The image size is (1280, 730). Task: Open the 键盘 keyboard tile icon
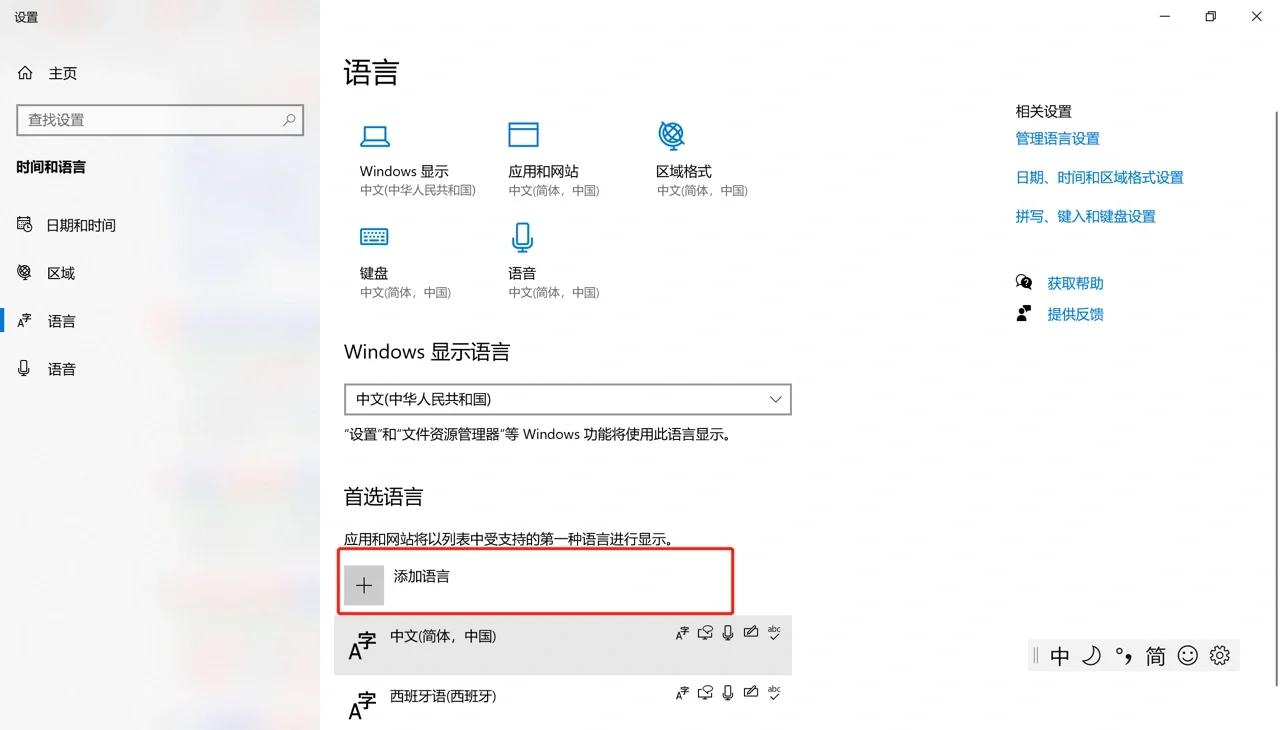click(x=374, y=236)
